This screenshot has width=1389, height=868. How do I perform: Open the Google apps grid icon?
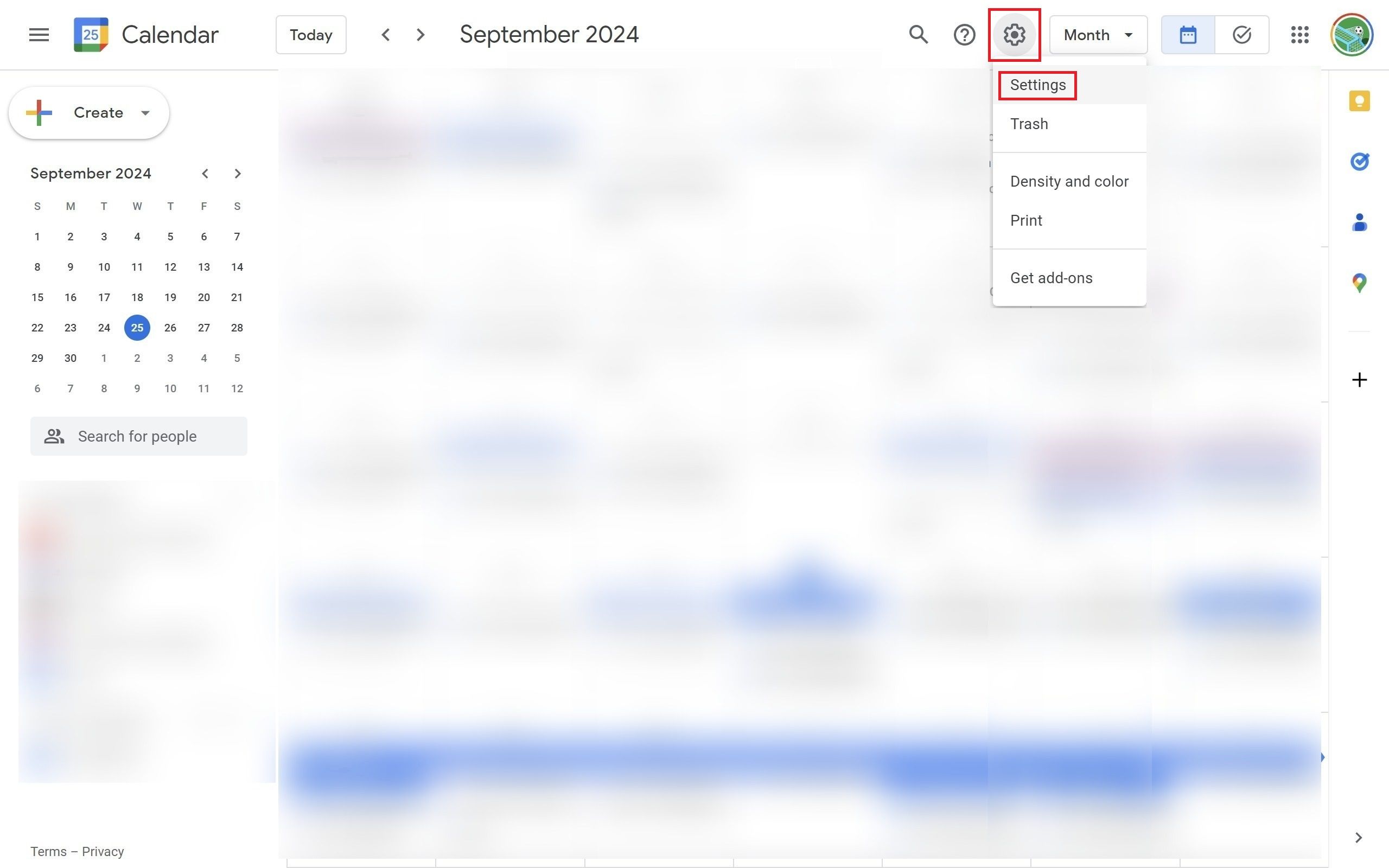1298,35
